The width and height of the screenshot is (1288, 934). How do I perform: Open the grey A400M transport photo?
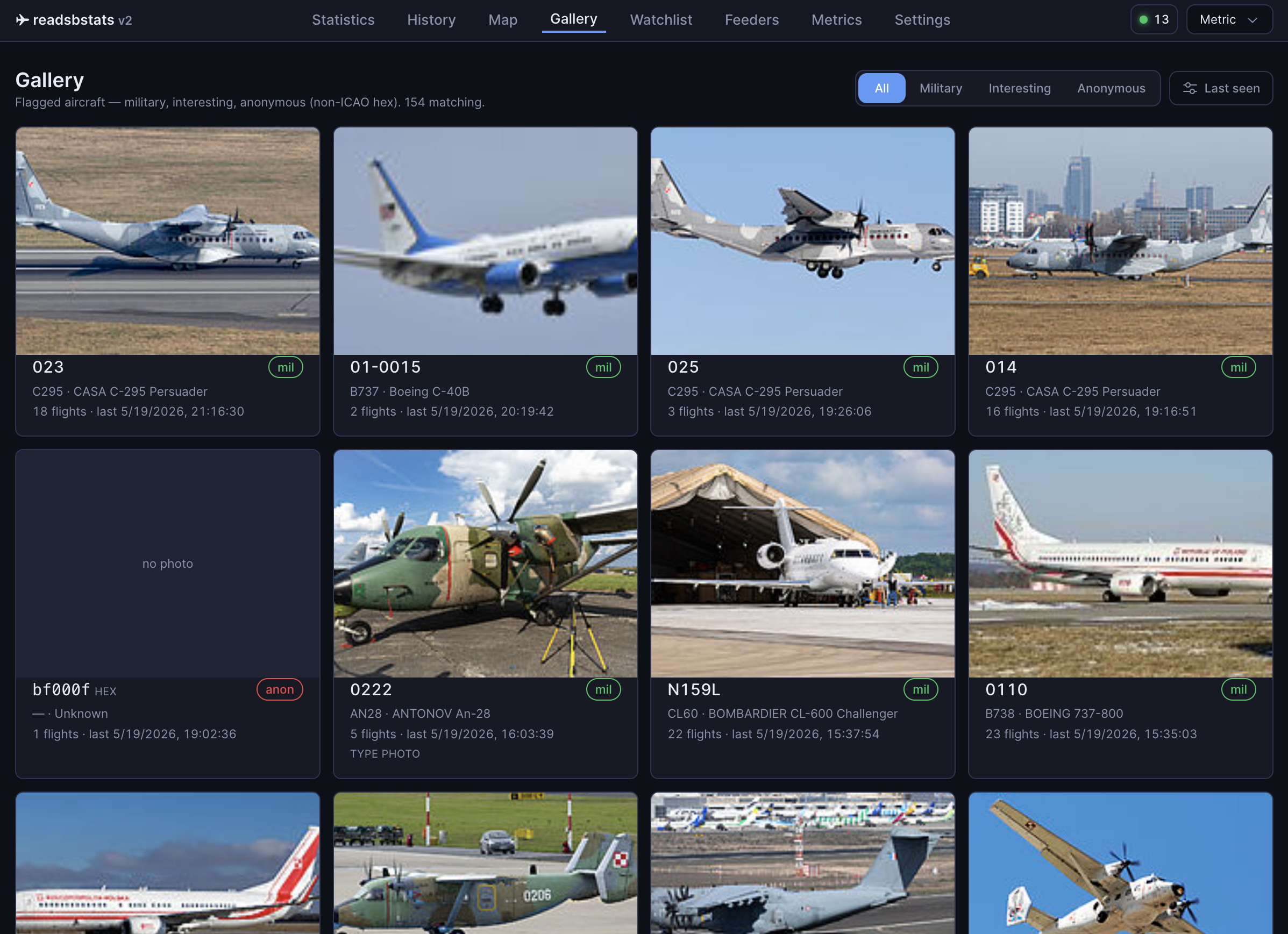click(802, 863)
